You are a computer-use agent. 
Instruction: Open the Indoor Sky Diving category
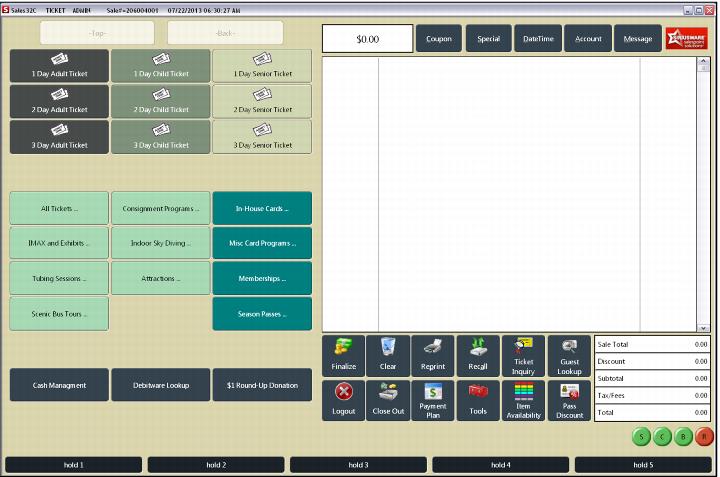coord(161,243)
